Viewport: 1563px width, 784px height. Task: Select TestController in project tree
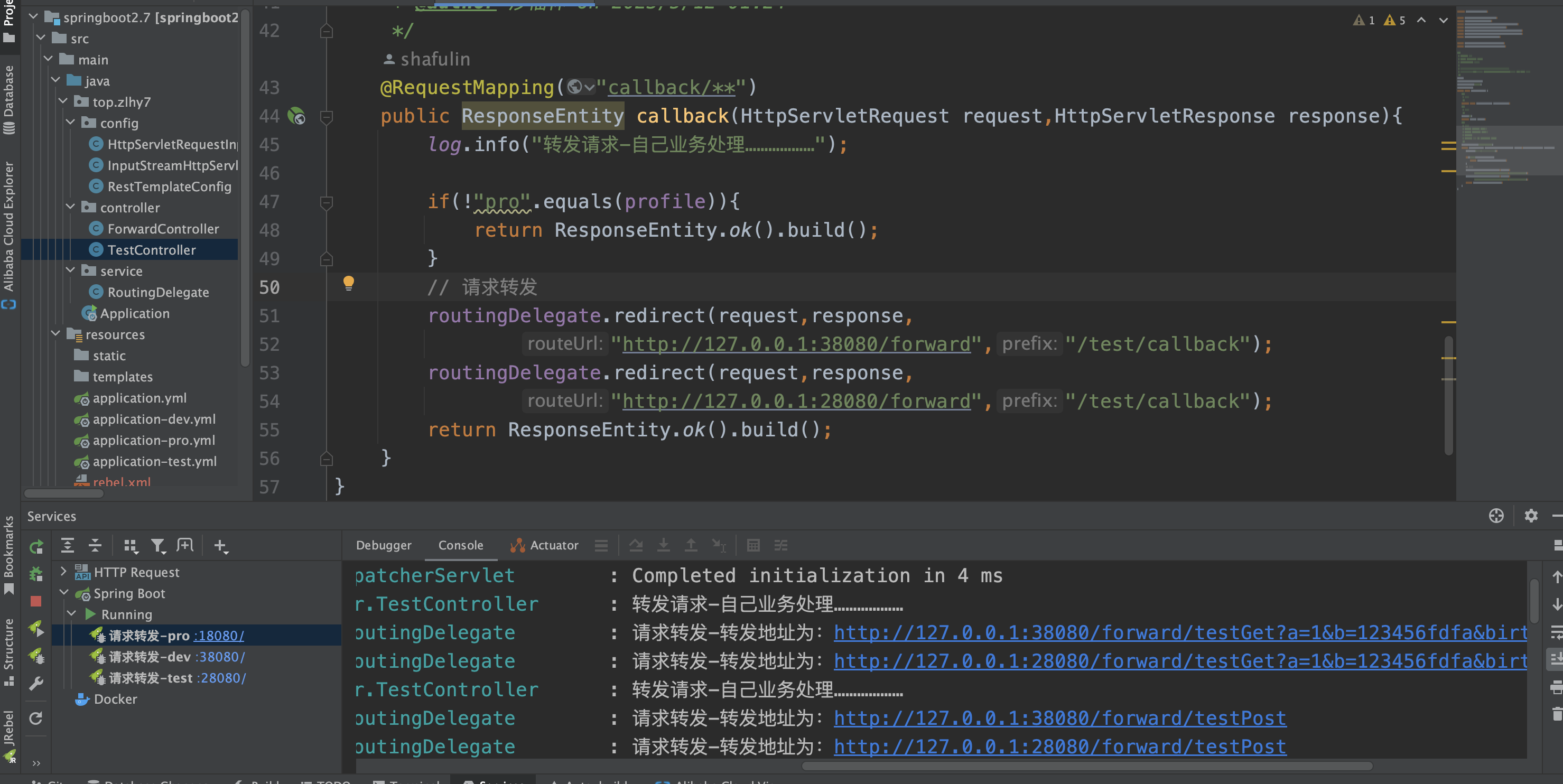point(130,250)
